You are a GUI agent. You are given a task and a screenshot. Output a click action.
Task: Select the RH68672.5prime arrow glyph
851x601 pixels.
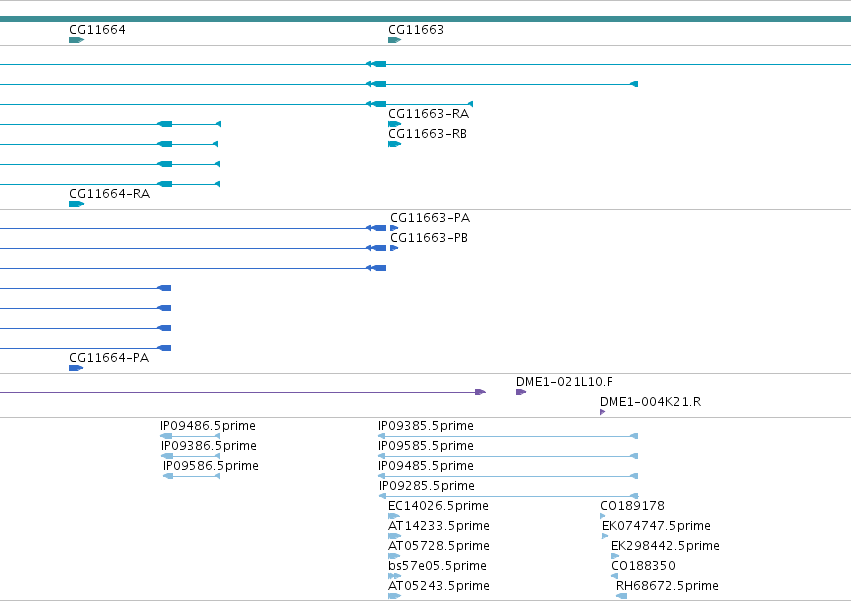point(621,596)
